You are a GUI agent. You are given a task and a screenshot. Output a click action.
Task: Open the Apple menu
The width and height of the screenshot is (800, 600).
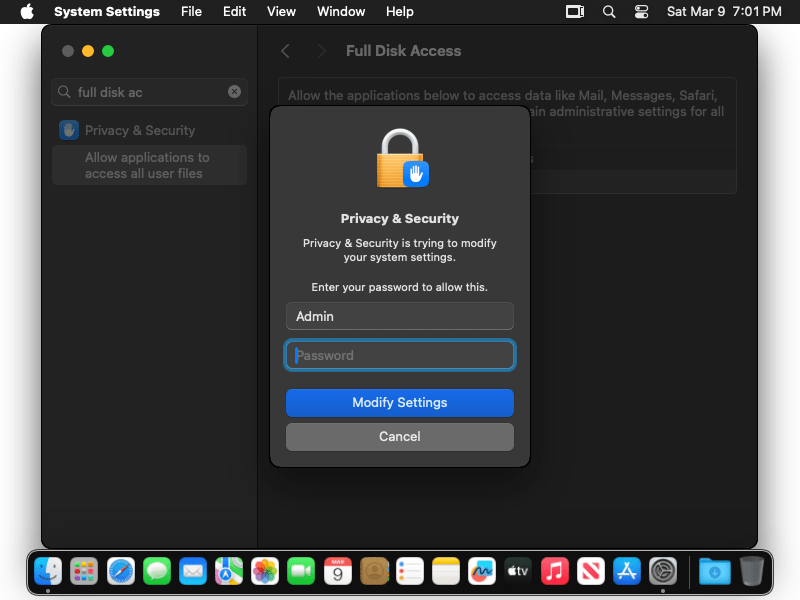(27, 12)
